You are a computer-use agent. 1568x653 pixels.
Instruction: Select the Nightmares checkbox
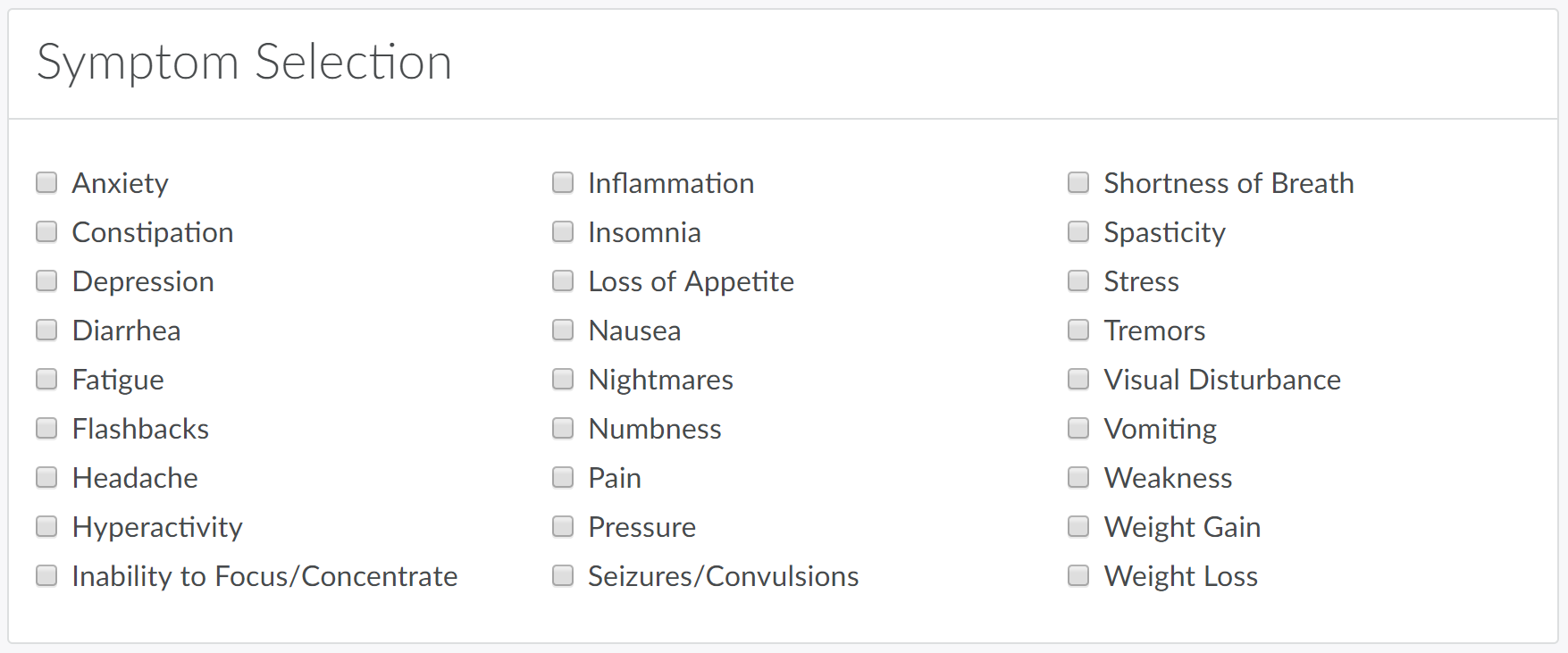point(563,380)
